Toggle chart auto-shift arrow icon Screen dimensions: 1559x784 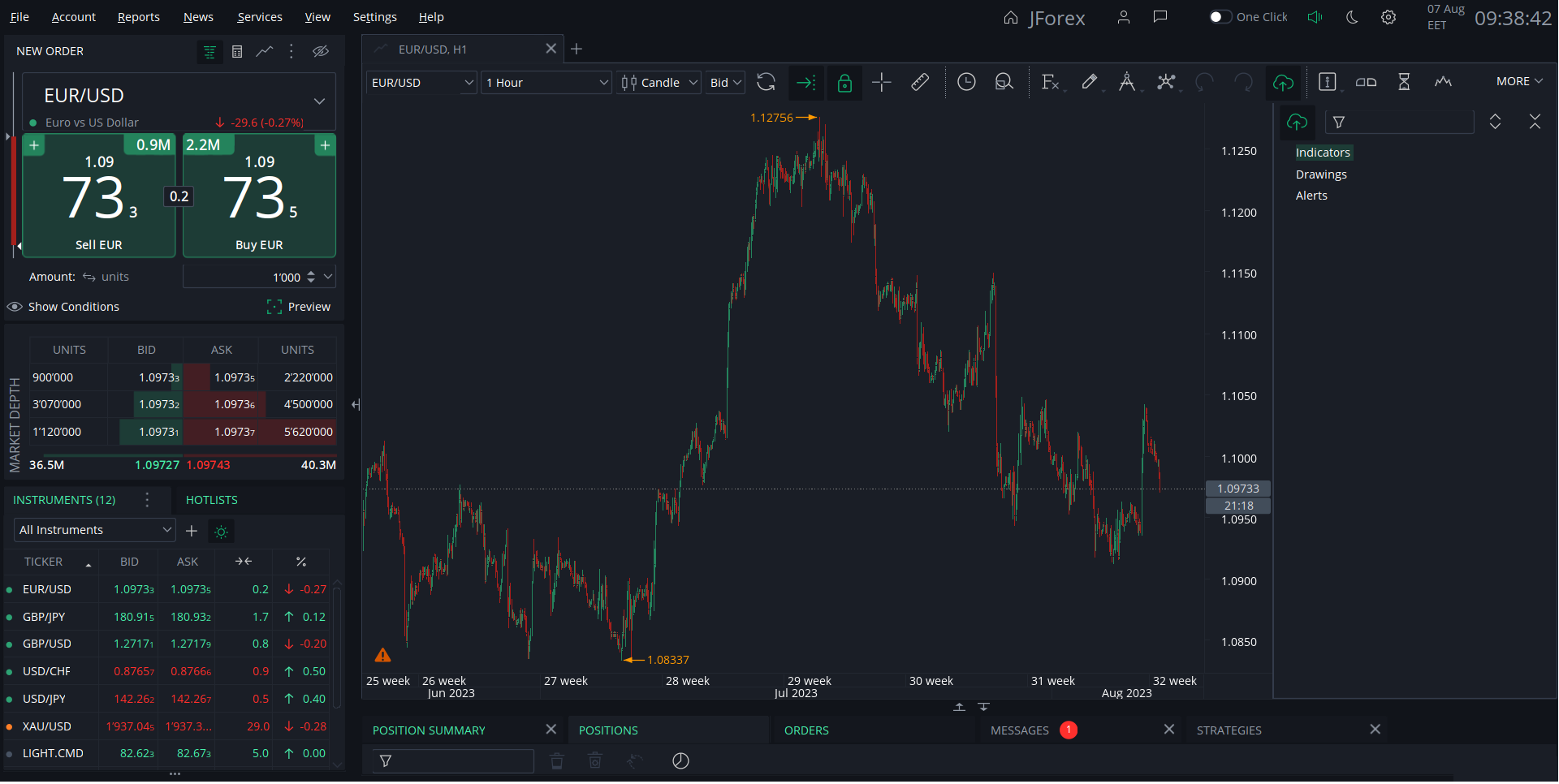coord(805,82)
